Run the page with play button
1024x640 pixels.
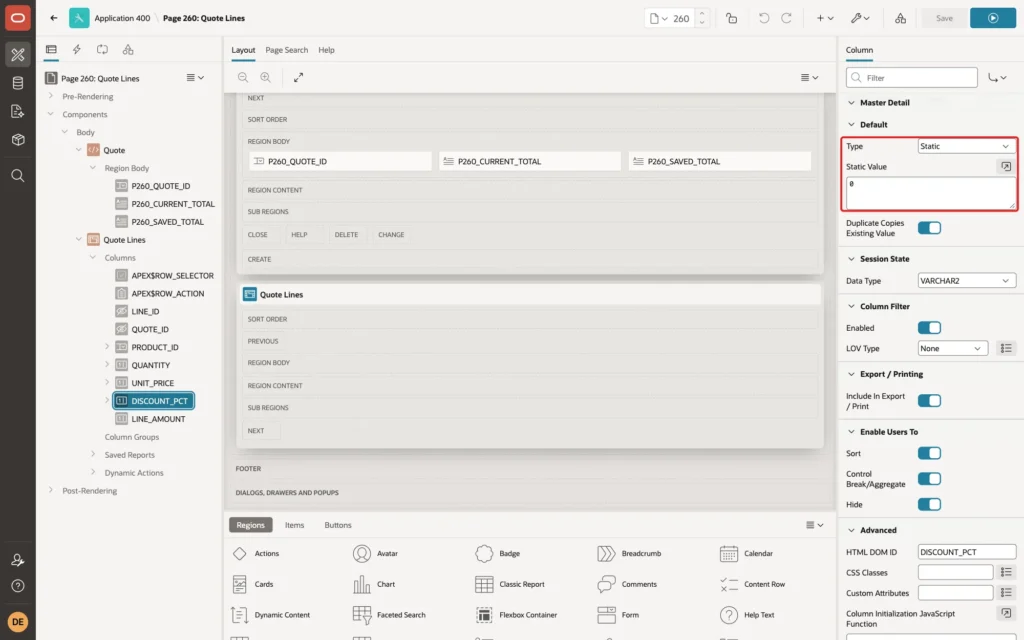(x=993, y=18)
